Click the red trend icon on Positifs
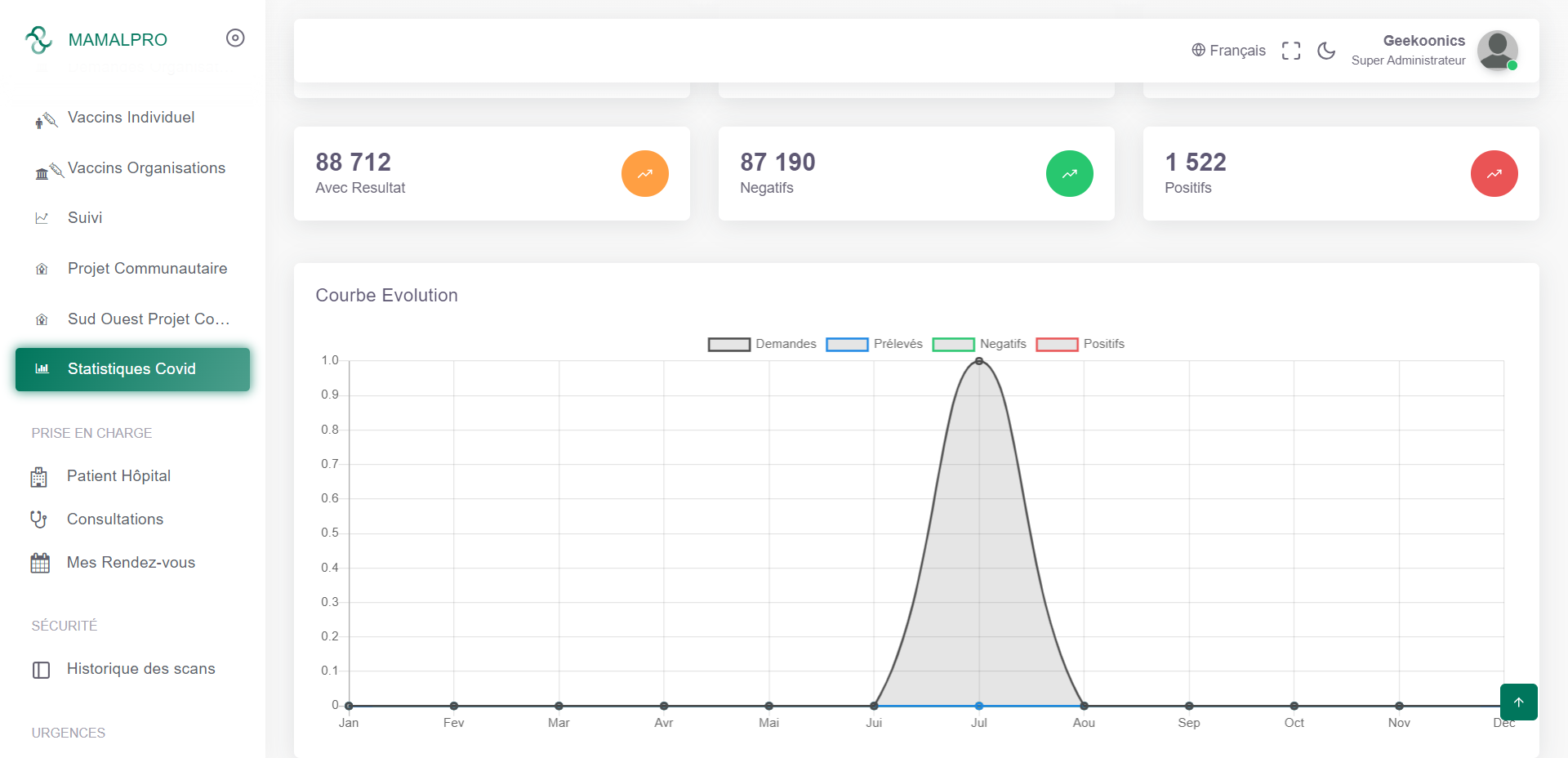This screenshot has height=758, width=1568. 1494,174
